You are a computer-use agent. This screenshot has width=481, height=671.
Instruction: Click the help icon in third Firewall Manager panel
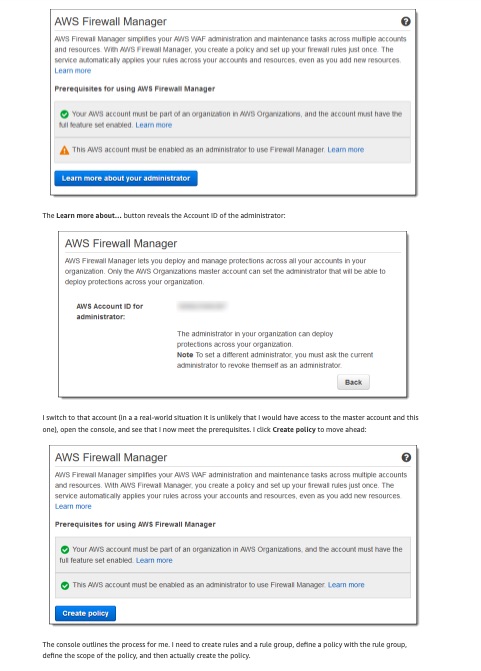[406, 457]
